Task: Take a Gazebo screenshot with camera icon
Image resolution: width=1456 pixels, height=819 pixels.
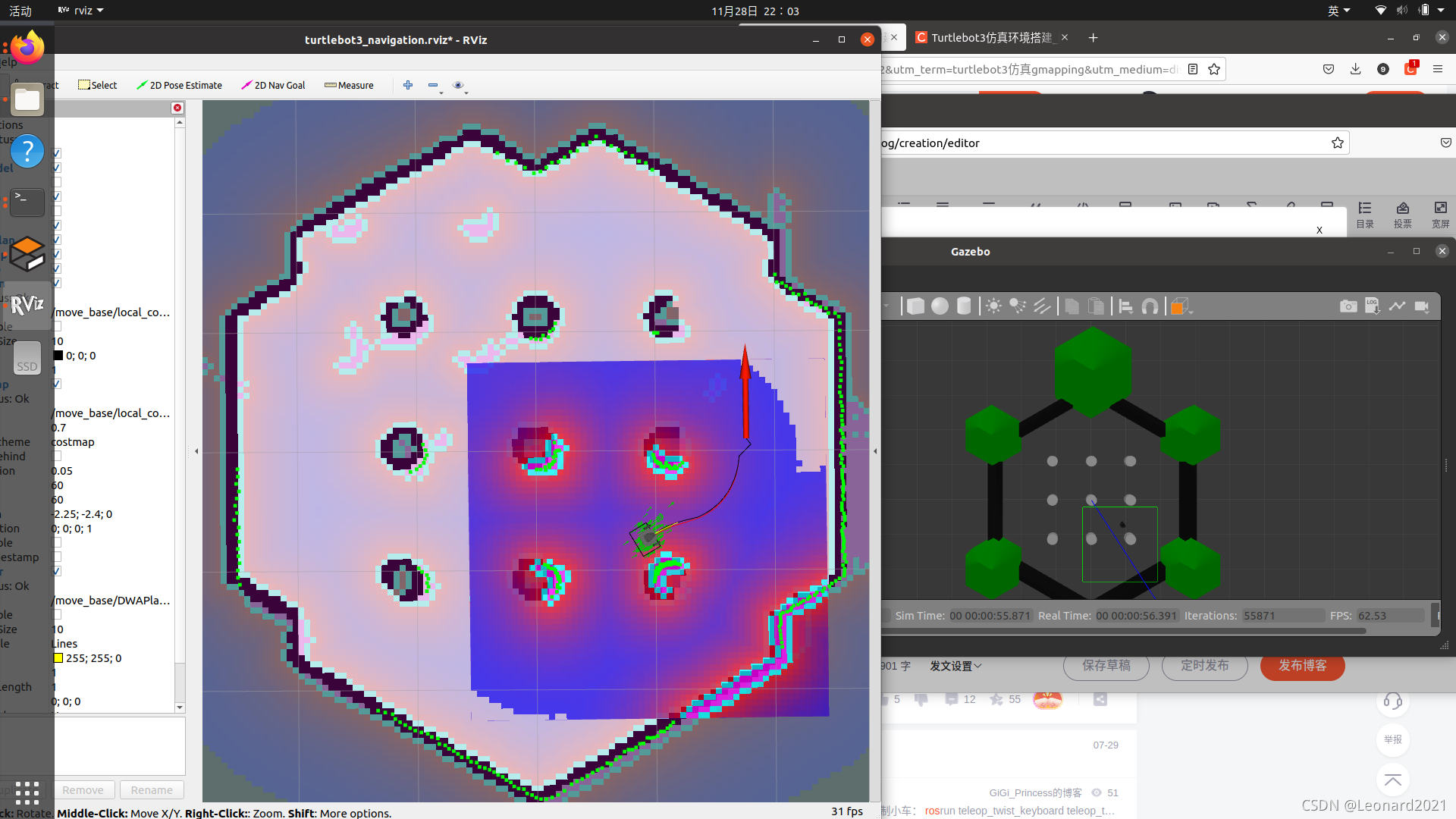Action: click(1348, 306)
